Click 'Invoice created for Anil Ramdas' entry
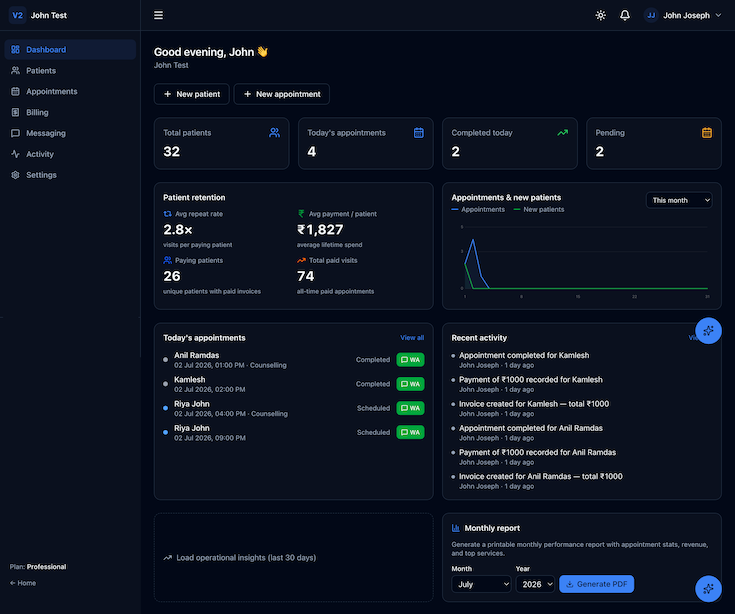 540,476
